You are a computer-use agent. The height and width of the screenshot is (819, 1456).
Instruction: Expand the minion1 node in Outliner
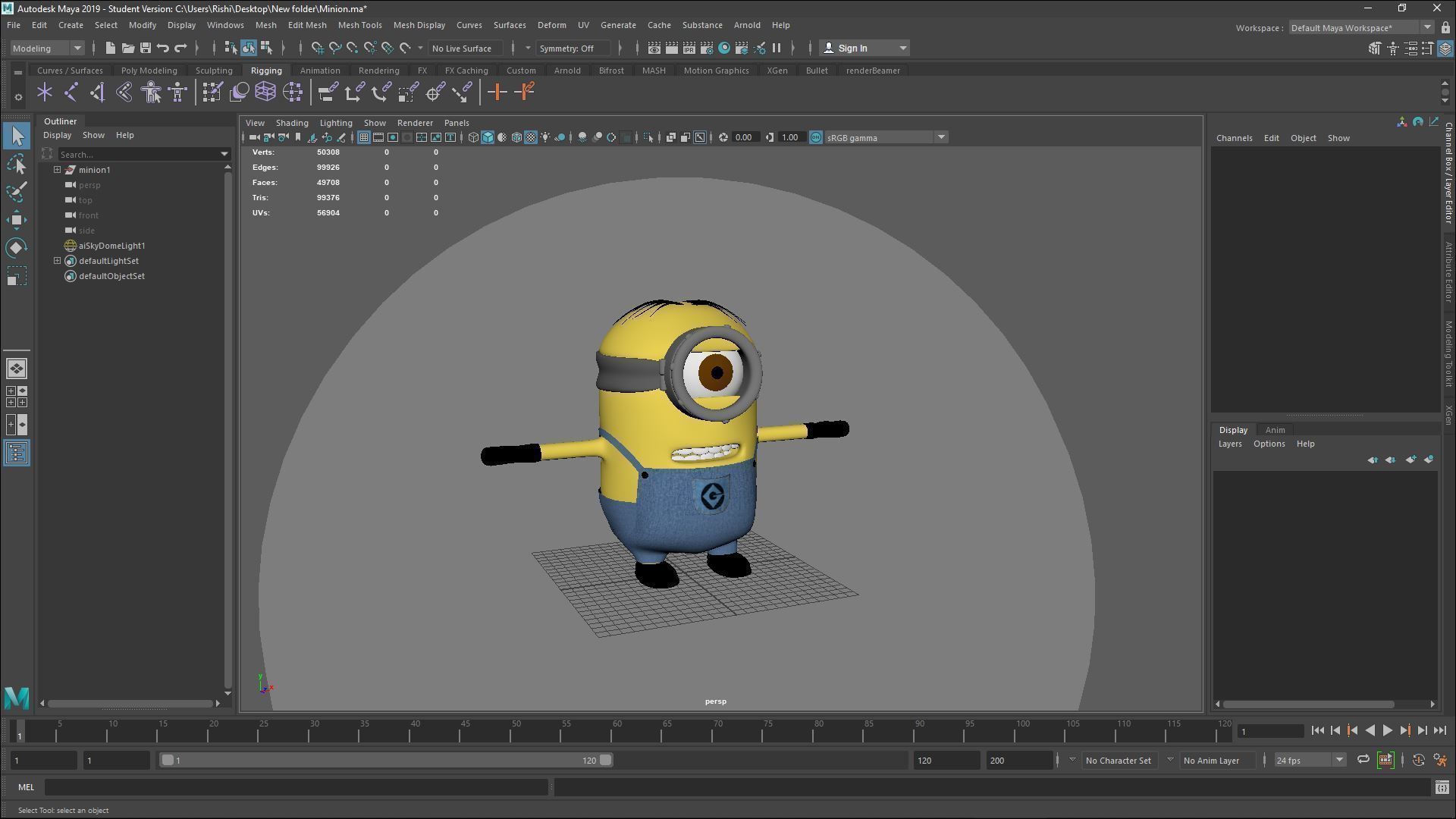coord(57,170)
